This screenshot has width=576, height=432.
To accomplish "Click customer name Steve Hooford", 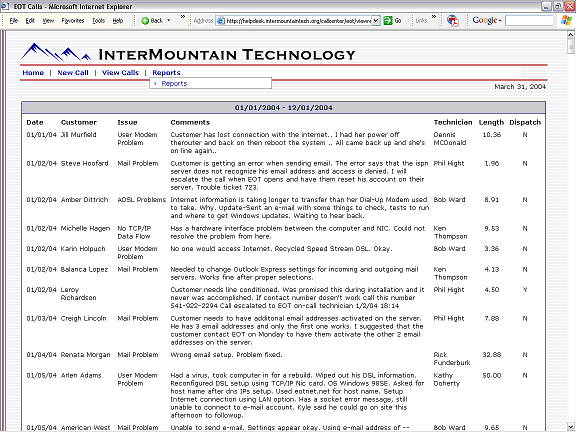I will (x=84, y=163).
